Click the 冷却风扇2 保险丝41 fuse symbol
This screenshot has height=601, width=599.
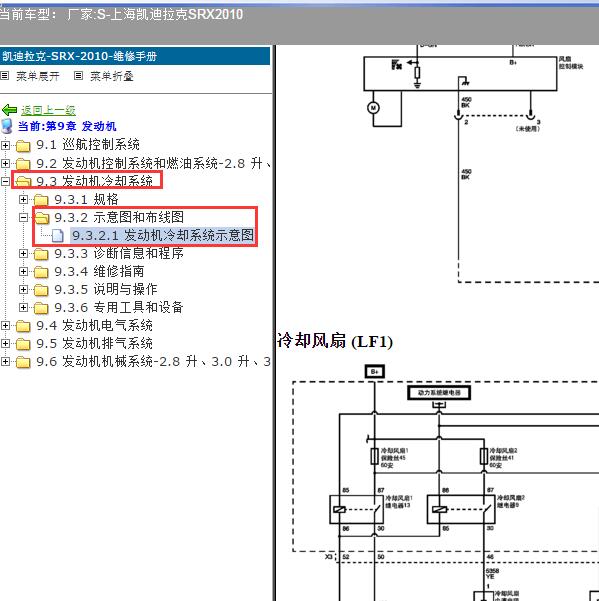[484, 456]
